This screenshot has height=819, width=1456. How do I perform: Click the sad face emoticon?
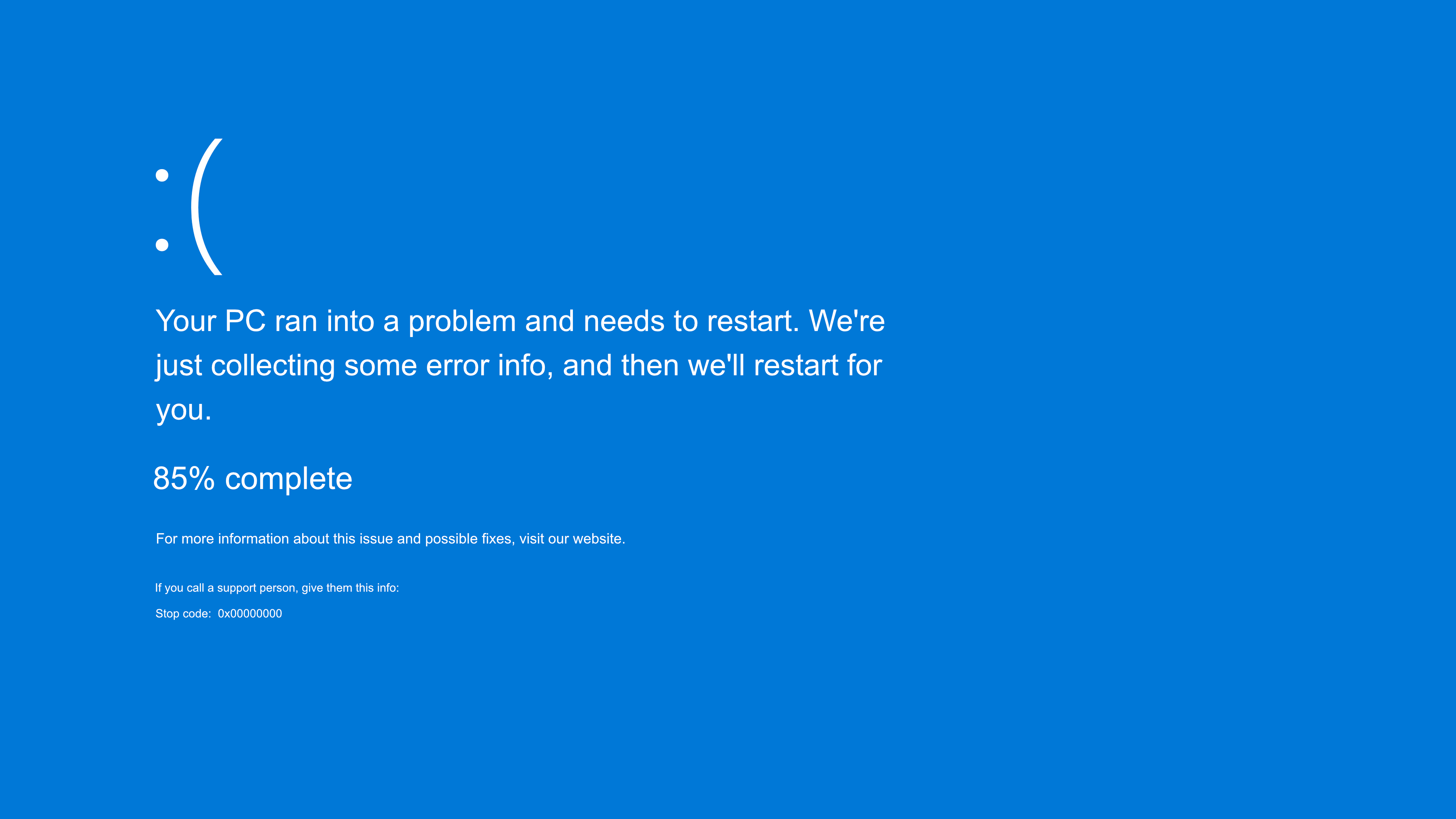click(189, 207)
